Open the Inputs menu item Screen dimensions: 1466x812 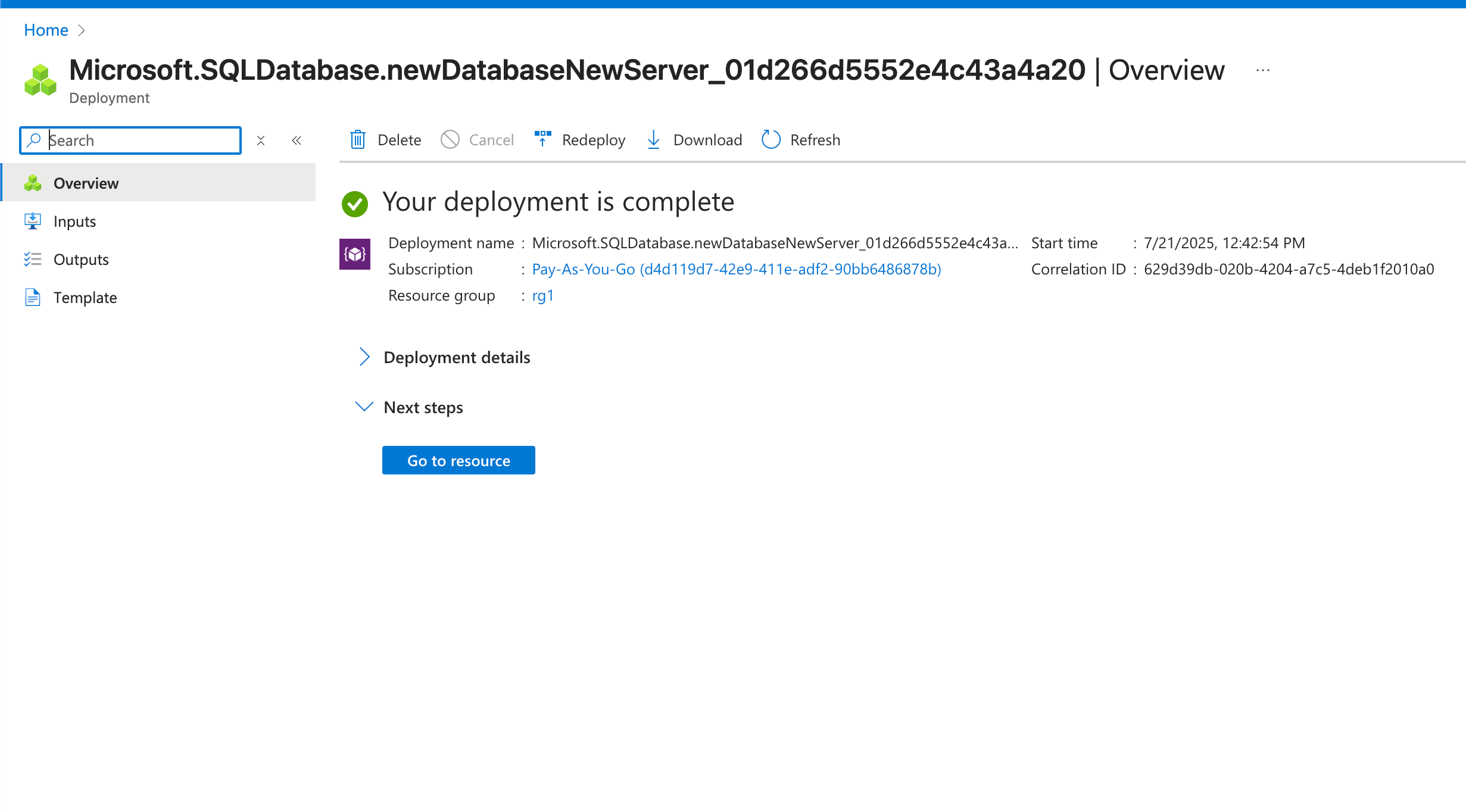click(74, 221)
